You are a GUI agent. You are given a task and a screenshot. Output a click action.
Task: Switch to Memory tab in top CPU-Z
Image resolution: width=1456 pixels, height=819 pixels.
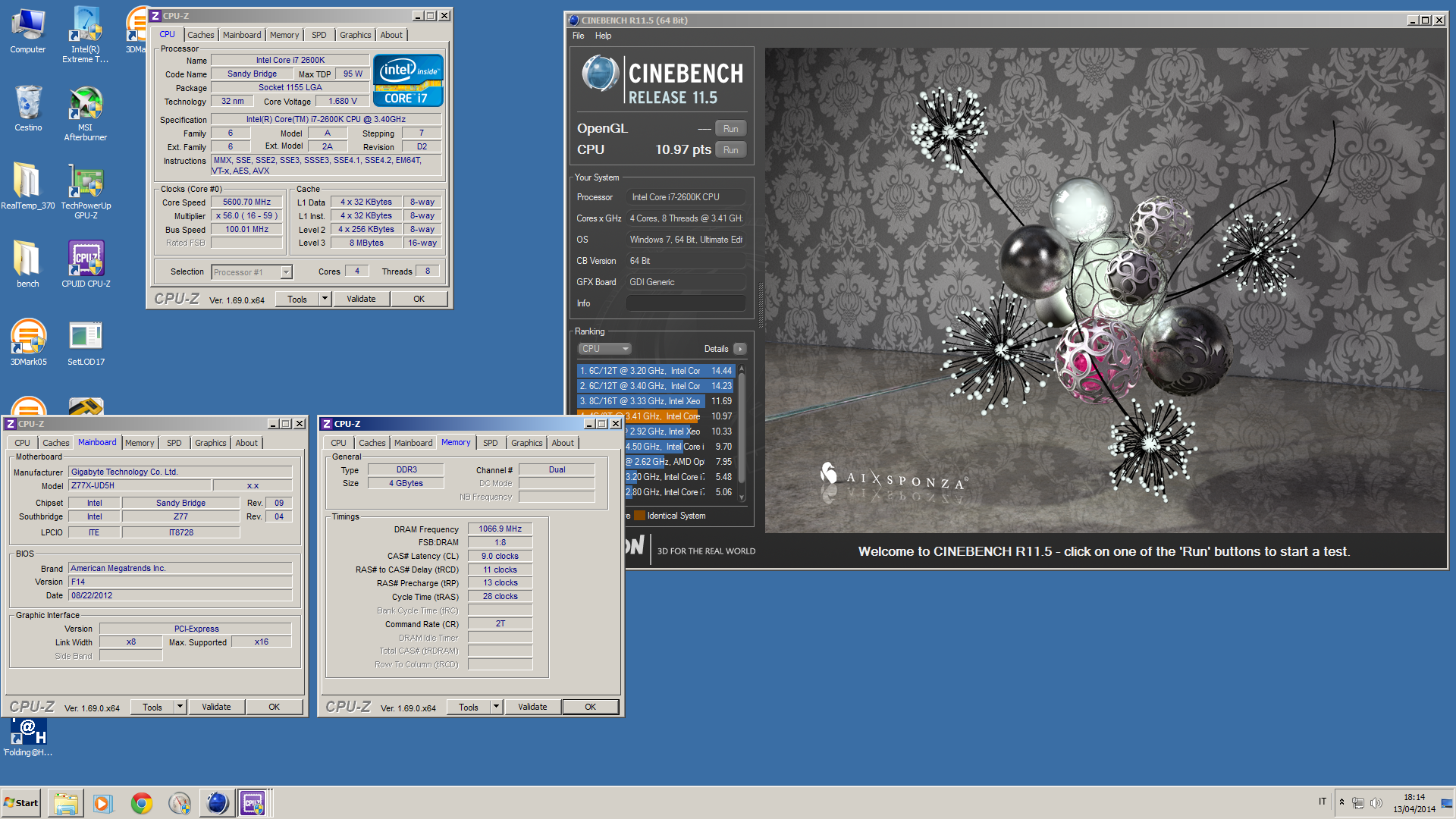(284, 35)
